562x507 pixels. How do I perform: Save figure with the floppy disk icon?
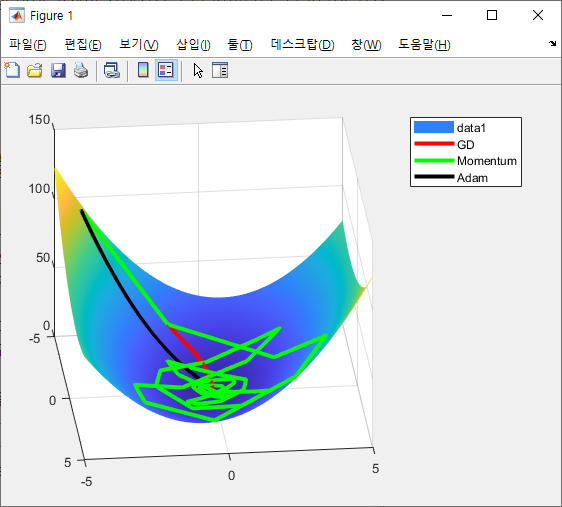(x=58, y=70)
